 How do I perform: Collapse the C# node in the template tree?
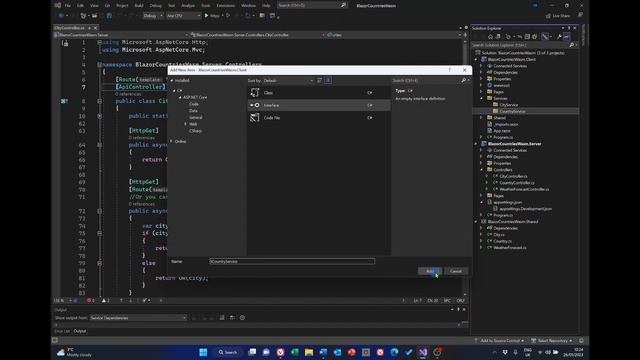174,91
